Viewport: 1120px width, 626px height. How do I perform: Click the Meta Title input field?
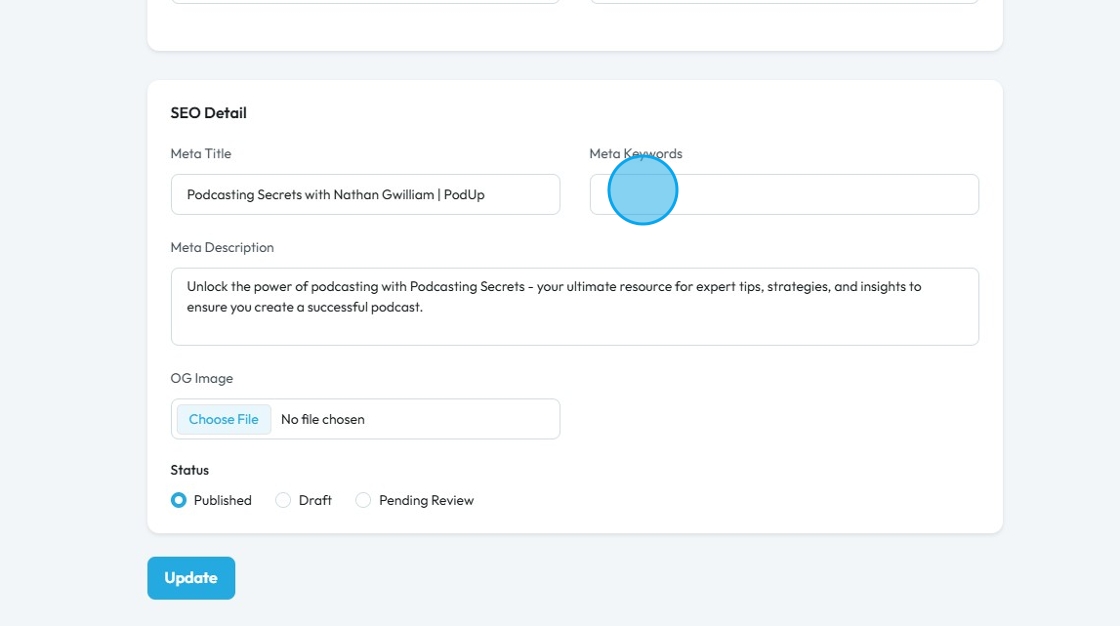[365, 194]
